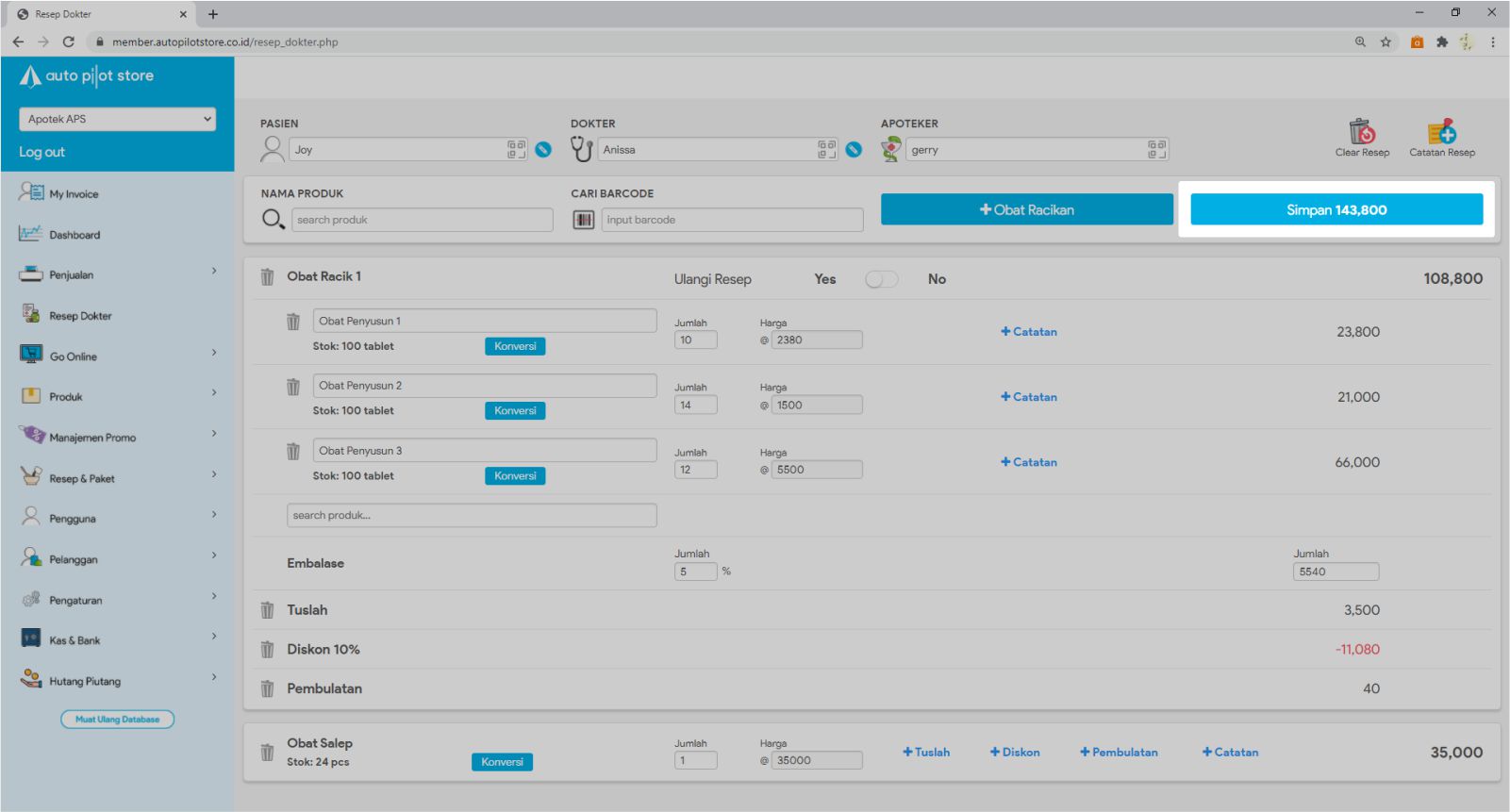Go to Dashboard from the sidebar
Screen dimensions: 1510x812
pos(75,235)
